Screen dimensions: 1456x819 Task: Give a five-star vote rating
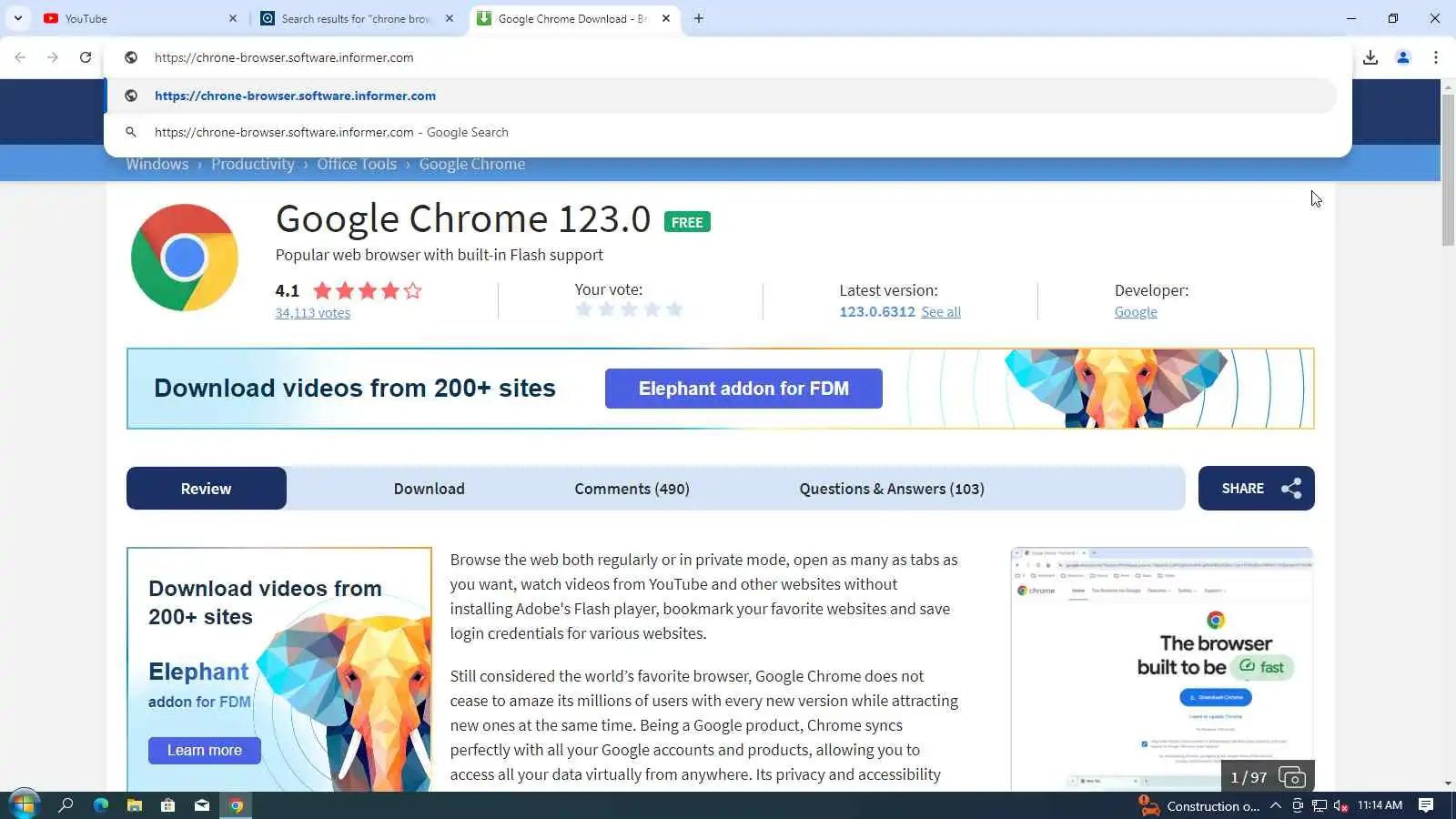pos(674,309)
